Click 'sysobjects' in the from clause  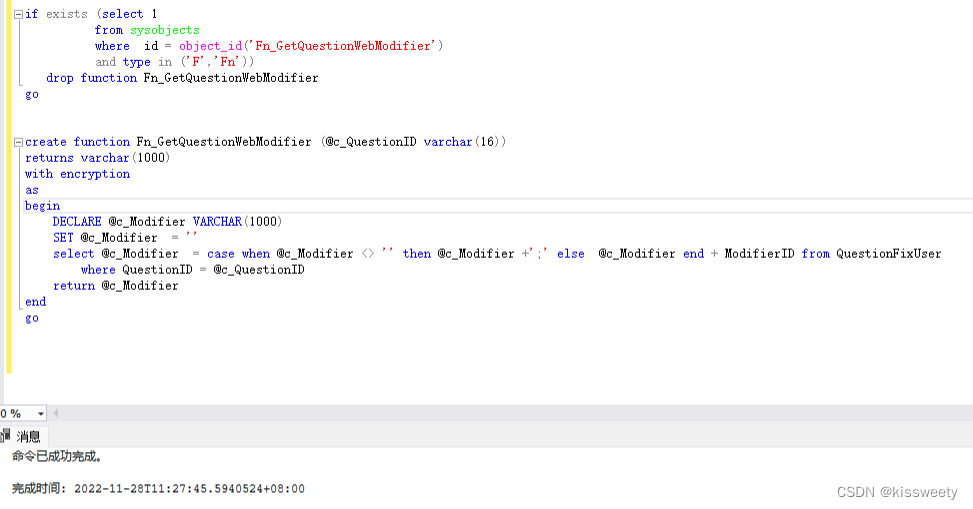[165, 30]
